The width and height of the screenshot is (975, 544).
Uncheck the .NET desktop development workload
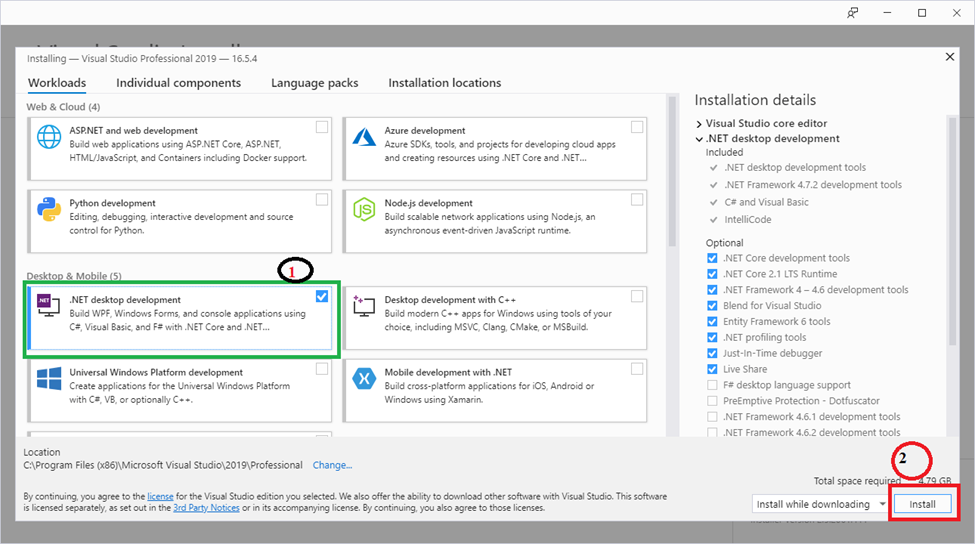click(x=321, y=296)
